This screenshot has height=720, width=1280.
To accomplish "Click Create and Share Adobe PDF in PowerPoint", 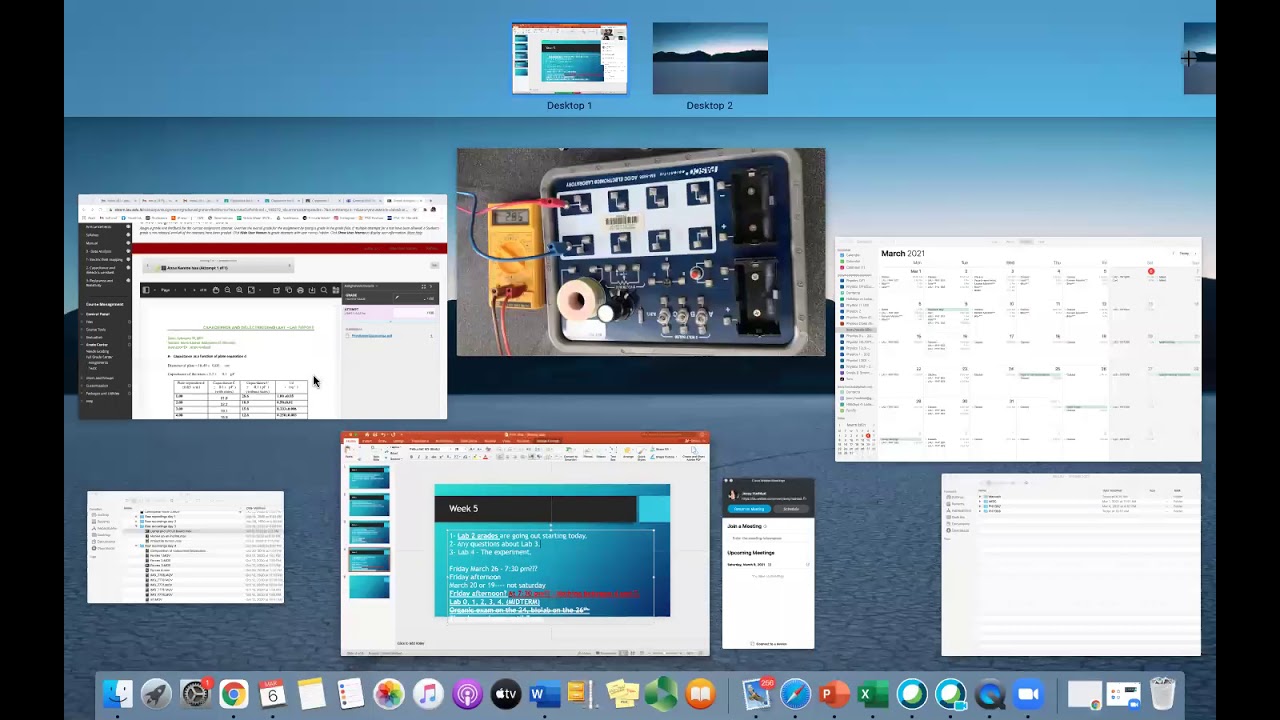I will click(x=693, y=453).
